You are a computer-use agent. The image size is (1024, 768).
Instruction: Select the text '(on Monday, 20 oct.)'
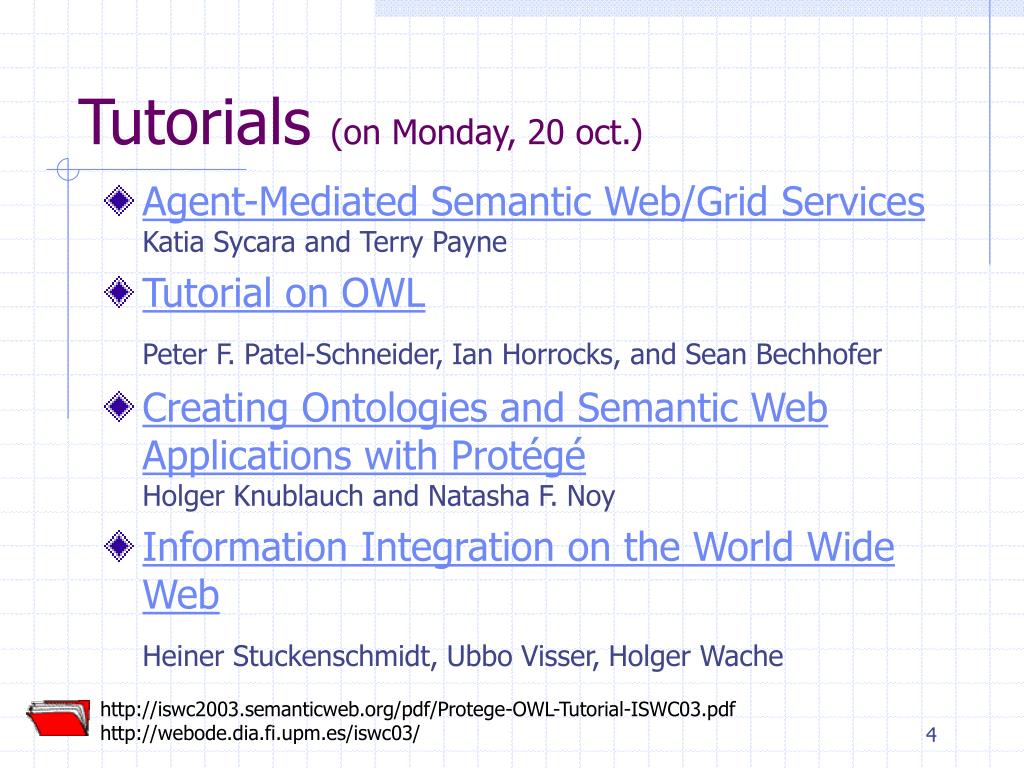[487, 133]
